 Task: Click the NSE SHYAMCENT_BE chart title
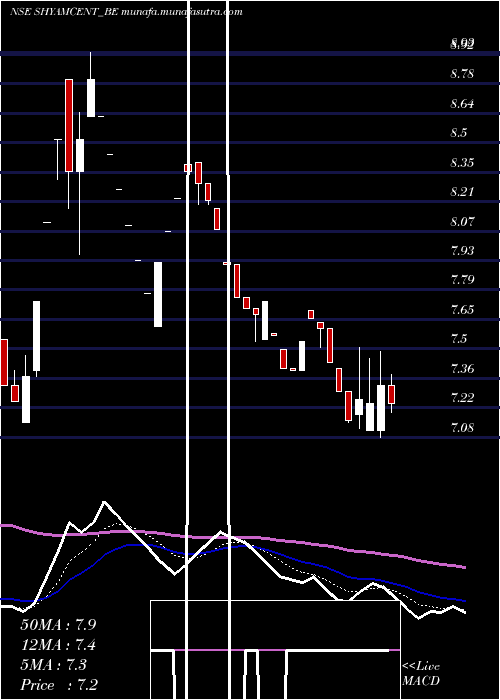point(126,12)
